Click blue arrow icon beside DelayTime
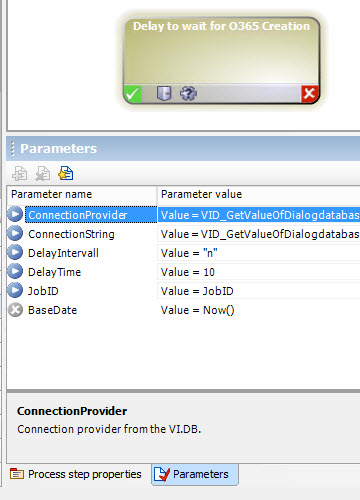This screenshot has height=500, width=360. tap(15, 271)
